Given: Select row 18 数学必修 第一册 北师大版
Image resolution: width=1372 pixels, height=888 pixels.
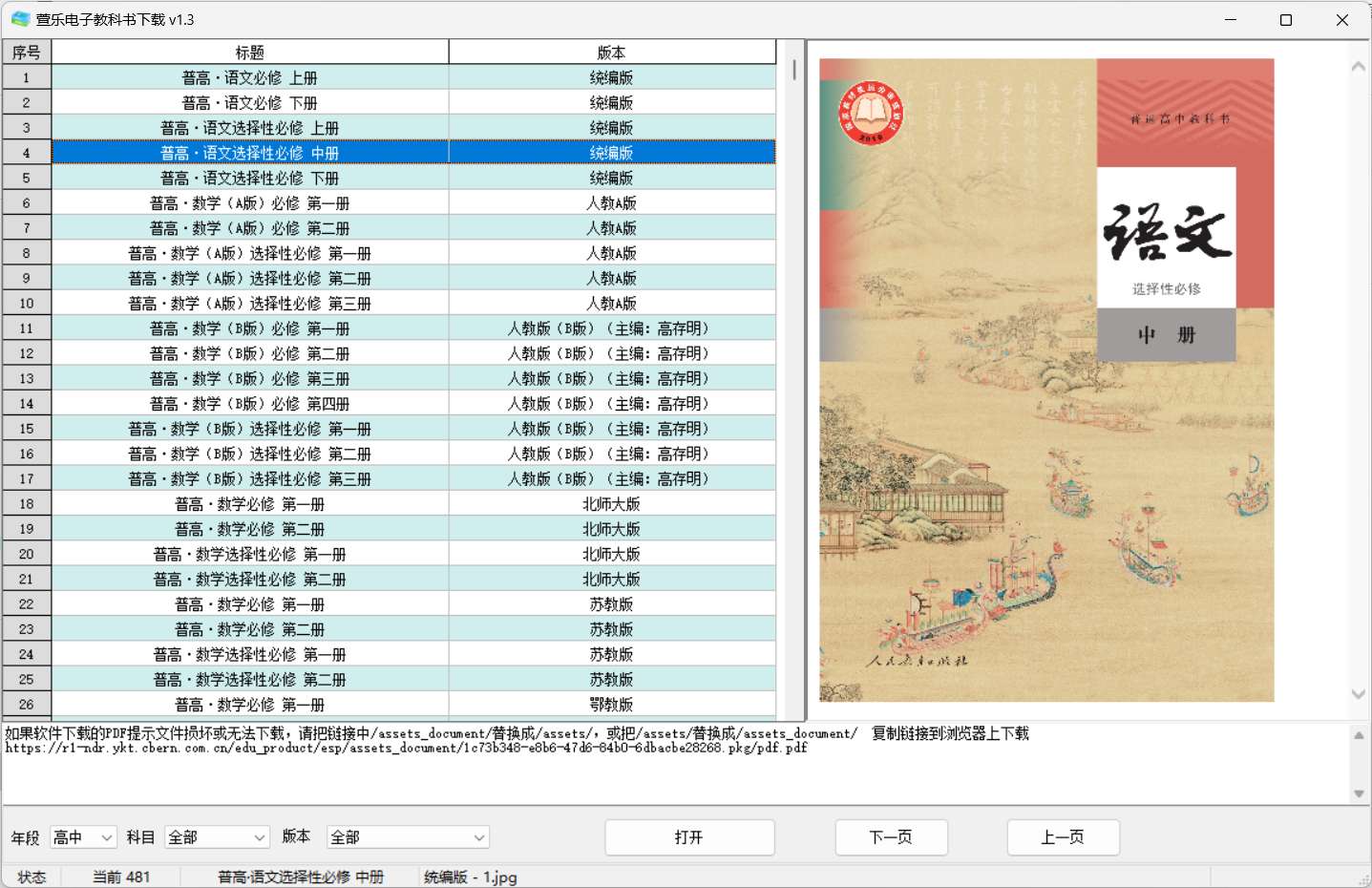Looking at the screenshot, I should tap(413, 504).
